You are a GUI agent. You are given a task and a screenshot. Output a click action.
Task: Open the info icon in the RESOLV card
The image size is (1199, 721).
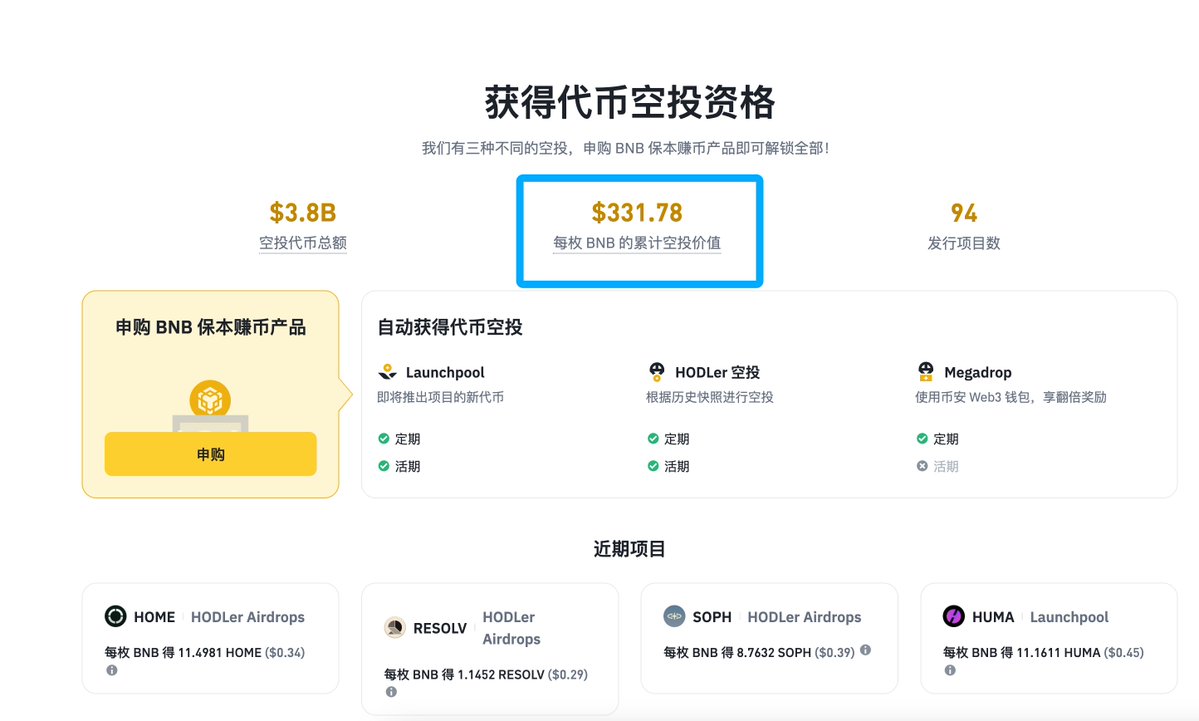(x=392, y=692)
